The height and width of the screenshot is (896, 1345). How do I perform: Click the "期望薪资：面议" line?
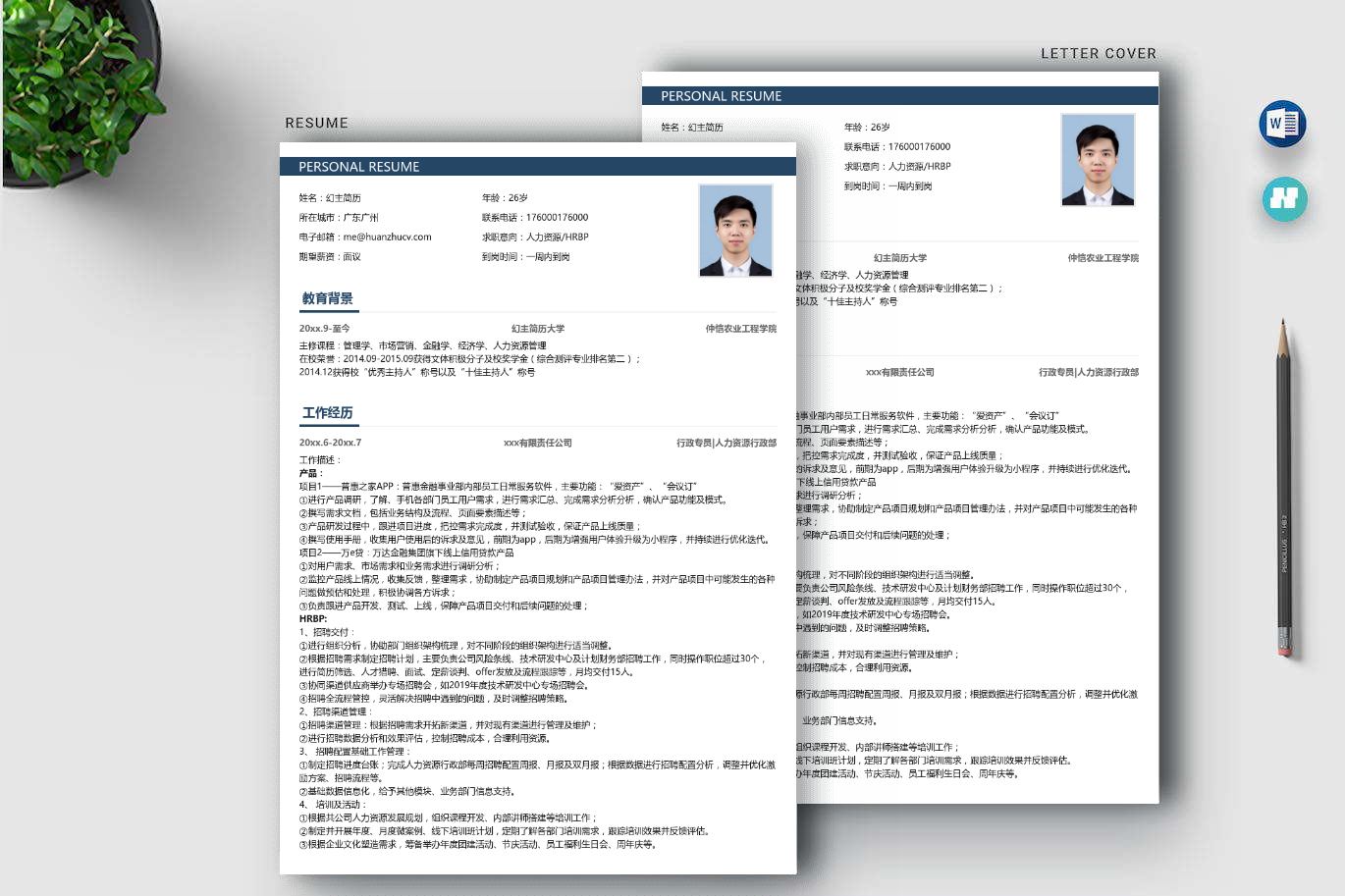pos(330,257)
